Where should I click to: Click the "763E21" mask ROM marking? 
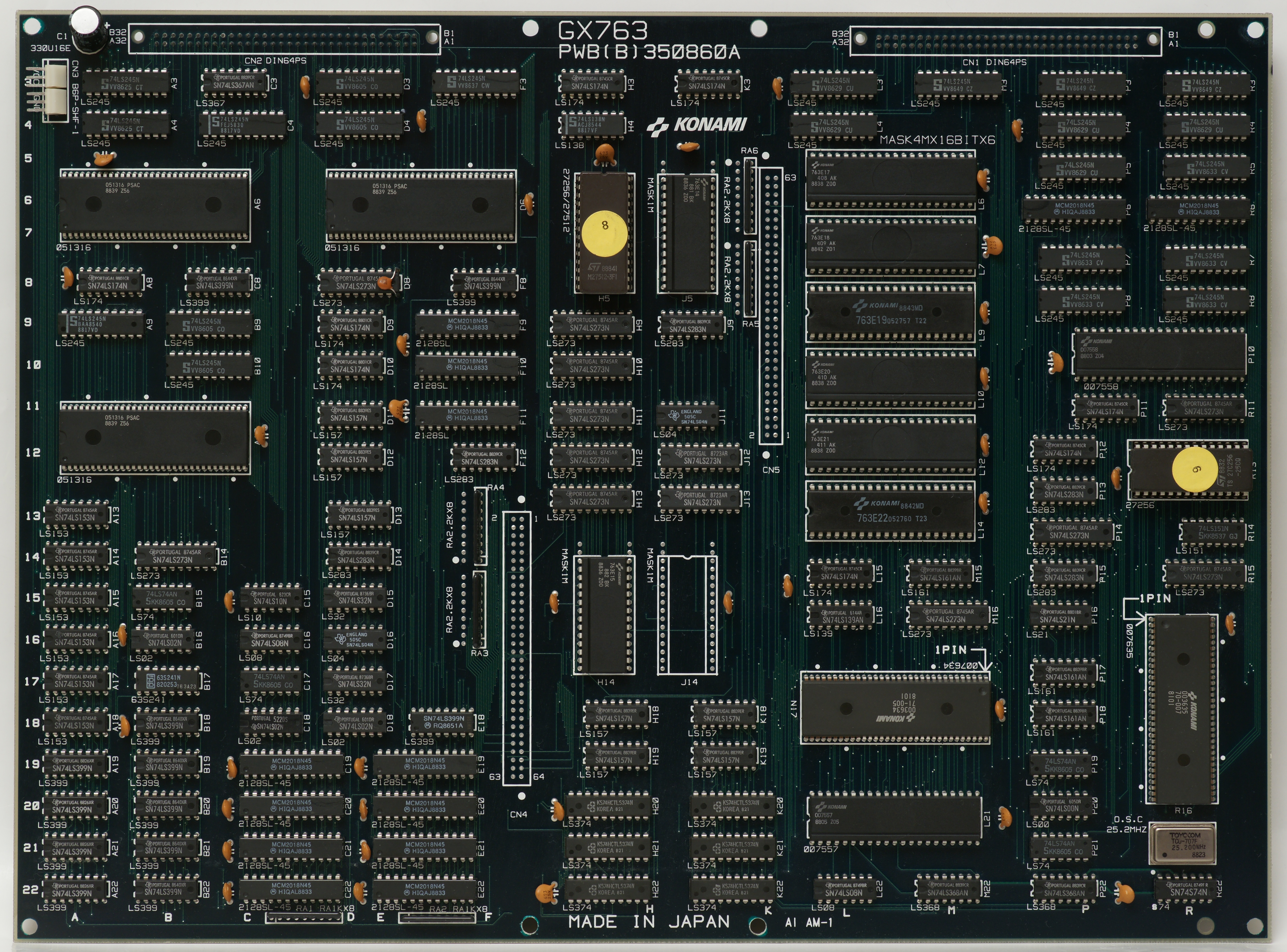820,439
